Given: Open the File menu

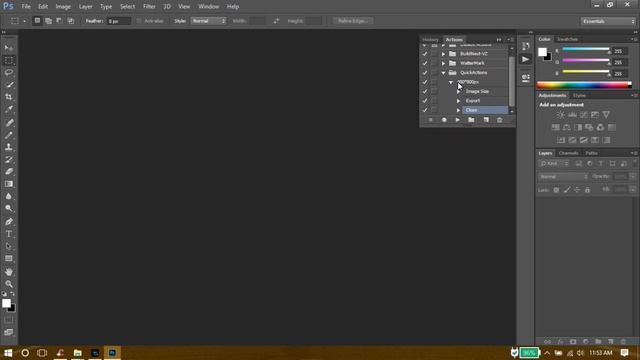Looking at the screenshot, I should coord(26,7).
